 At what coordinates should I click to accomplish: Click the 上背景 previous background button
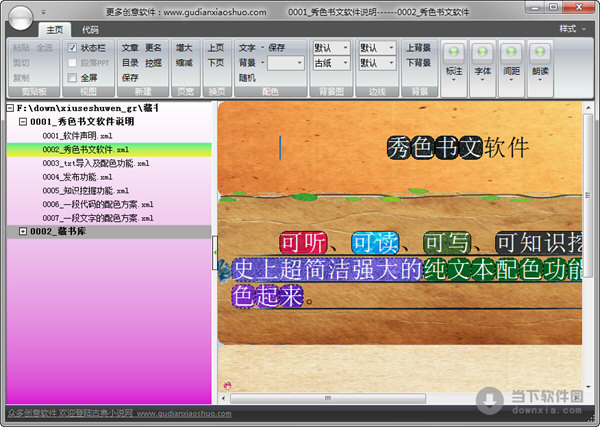[419, 48]
